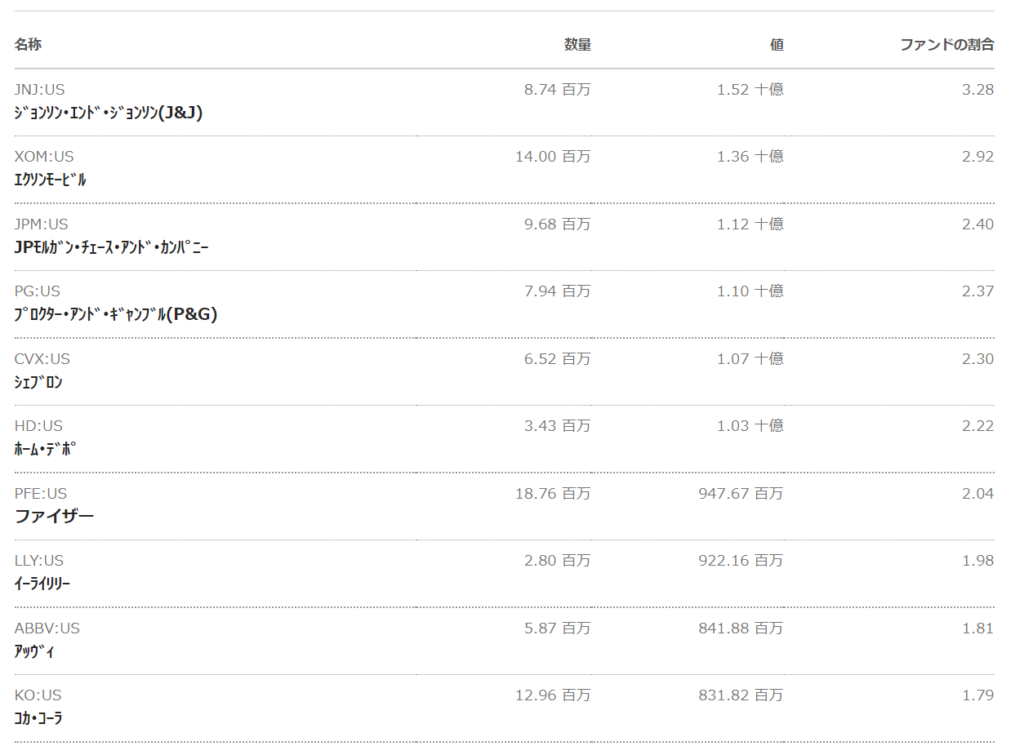1024x755 pixels.
Task: Open the ホーム・デポ company name link
Action: point(45,449)
